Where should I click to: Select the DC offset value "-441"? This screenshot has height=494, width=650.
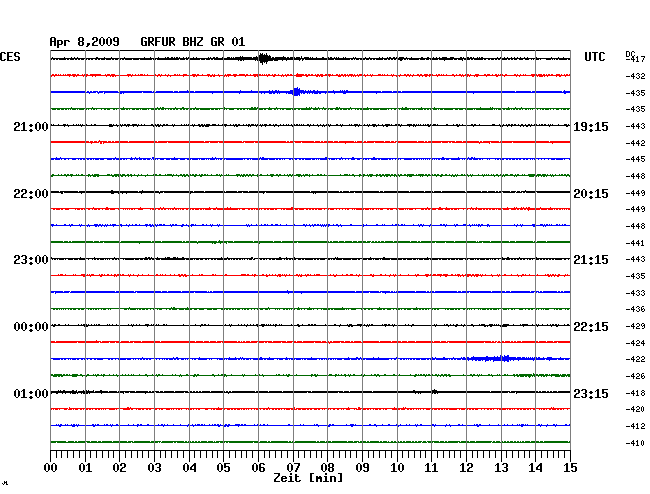click(x=635, y=243)
